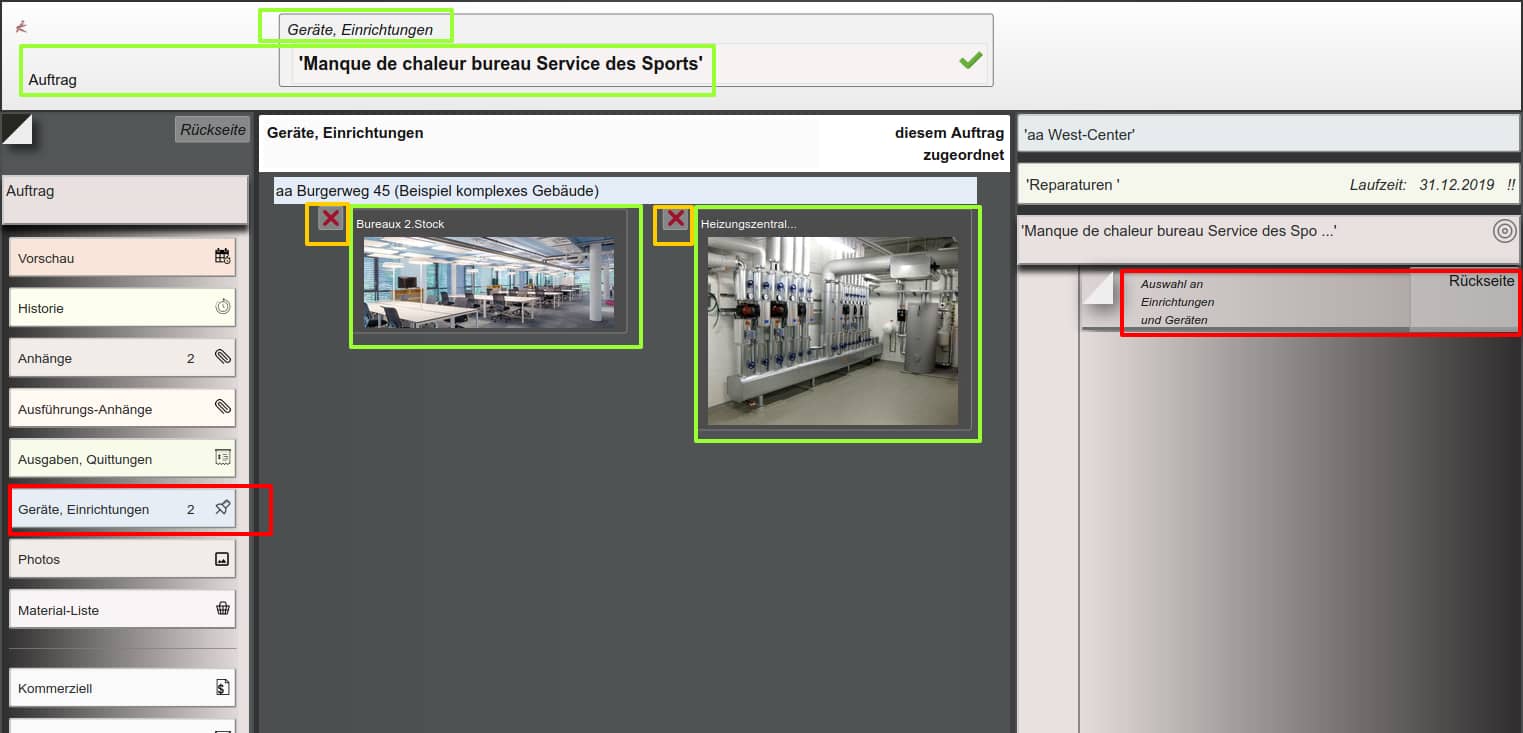
Task: Select the 'aa West-Center' field
Action: [x=1267, y=134]
